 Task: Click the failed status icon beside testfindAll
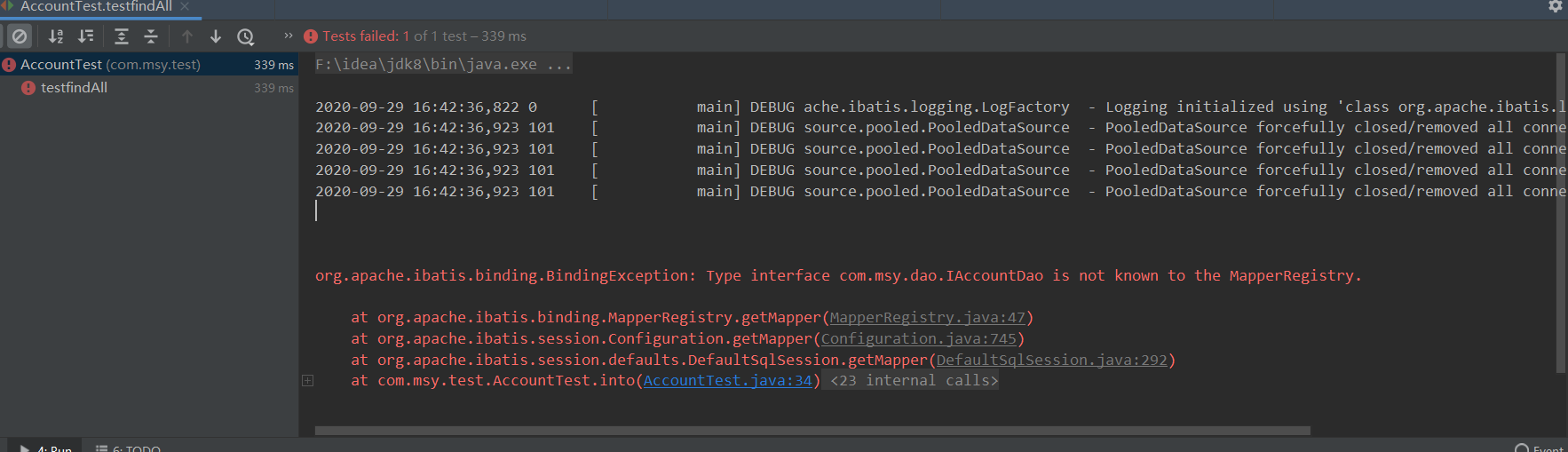pyautogui.click(x=28, y=88)
